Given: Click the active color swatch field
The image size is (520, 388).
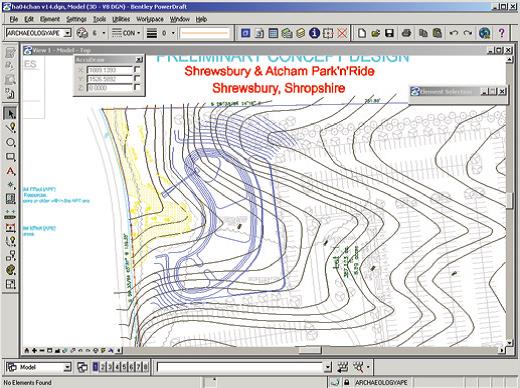Looking at the screenshot, I should (204, 33).
